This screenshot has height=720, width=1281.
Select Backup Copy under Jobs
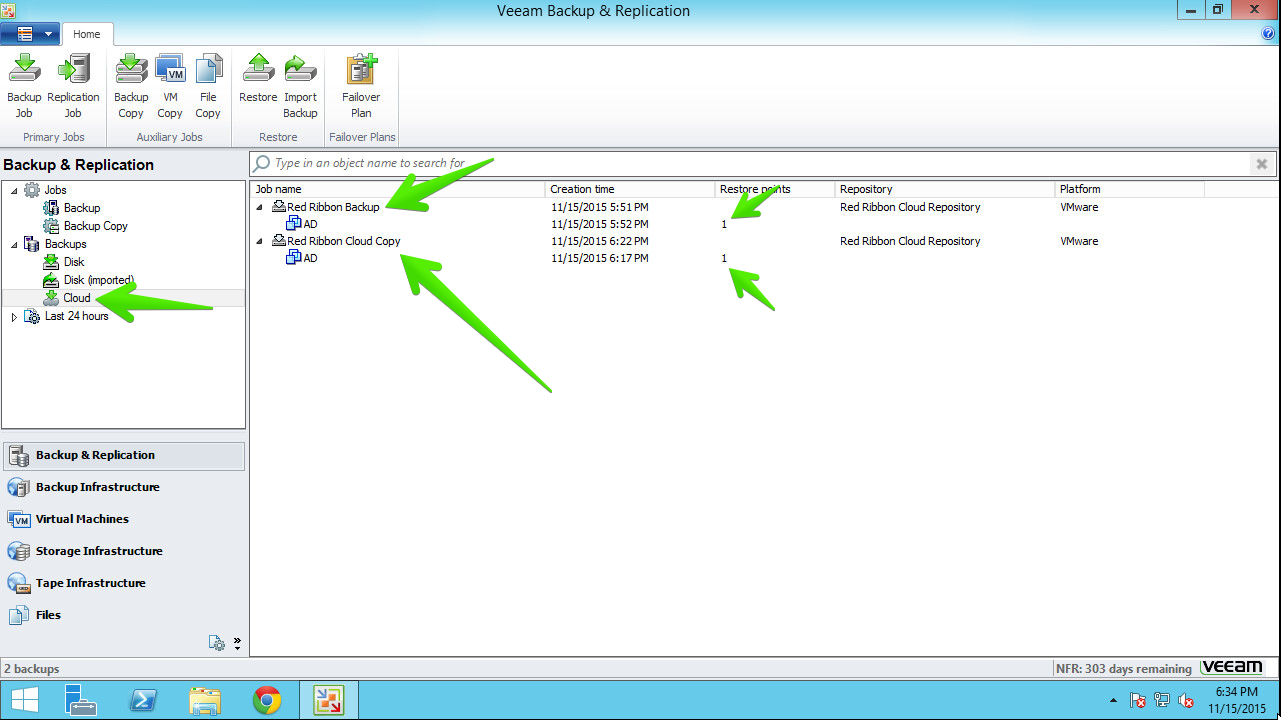coord(96,226)
